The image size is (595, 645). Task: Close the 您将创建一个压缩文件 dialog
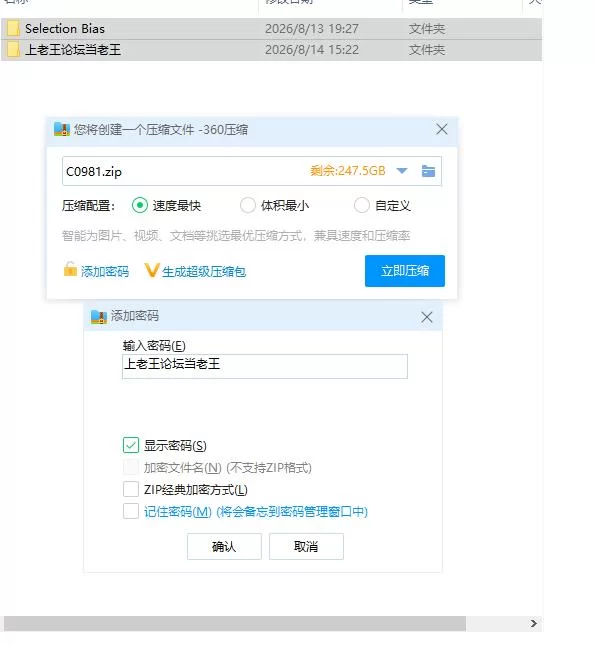point(442,130)
